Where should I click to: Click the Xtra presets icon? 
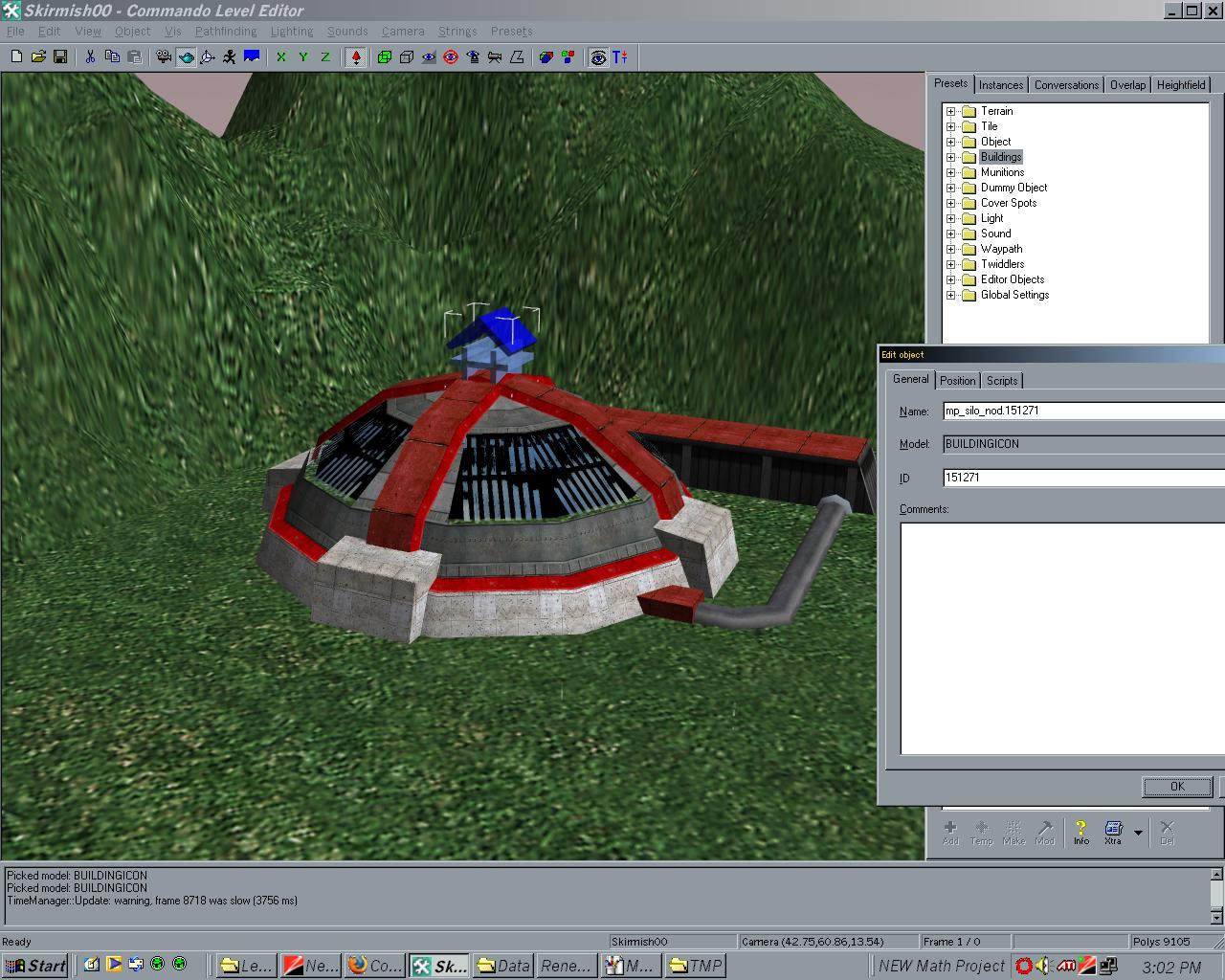tap(1112, 831)
